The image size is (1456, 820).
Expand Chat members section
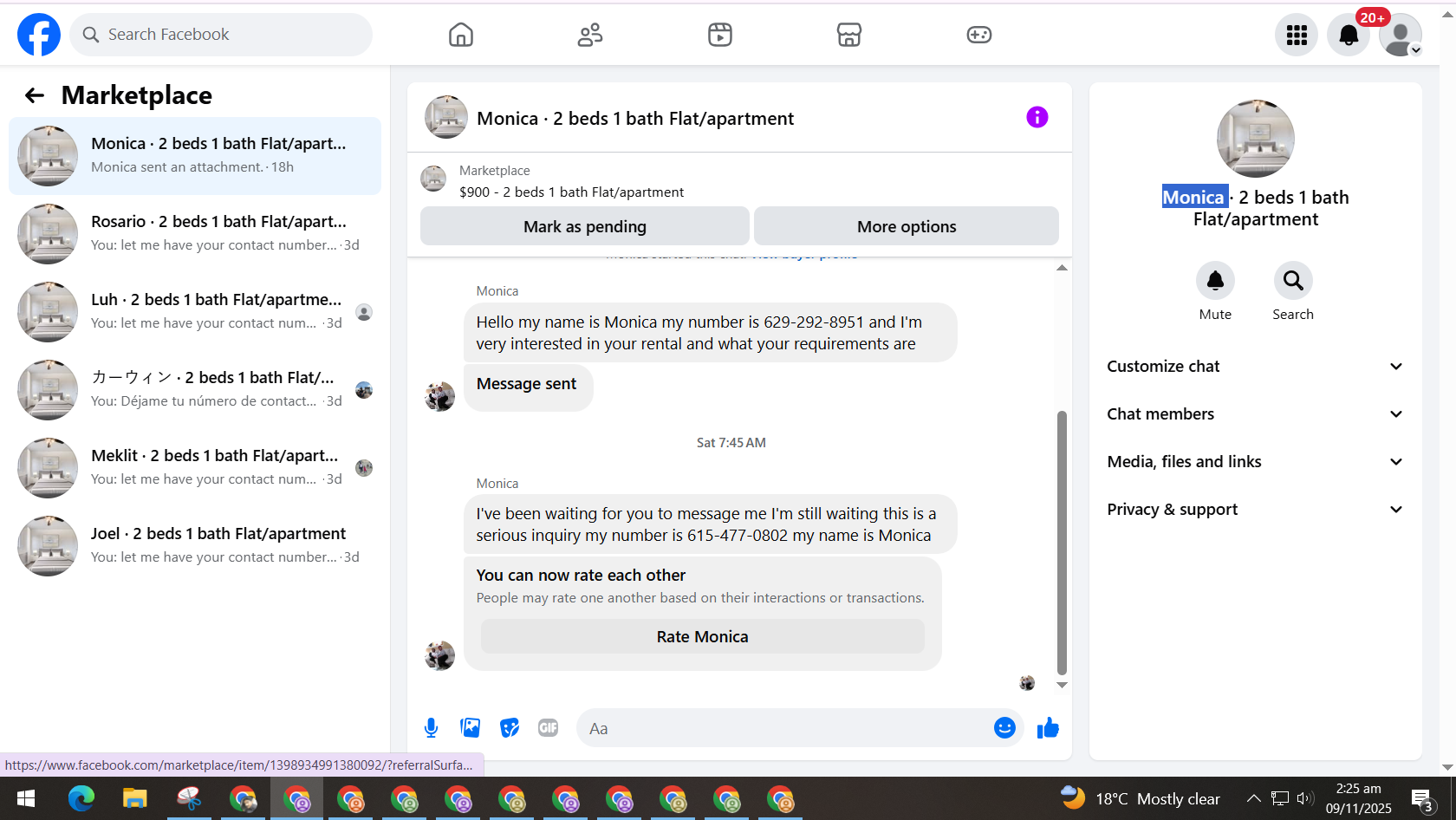pos(1255,414)
